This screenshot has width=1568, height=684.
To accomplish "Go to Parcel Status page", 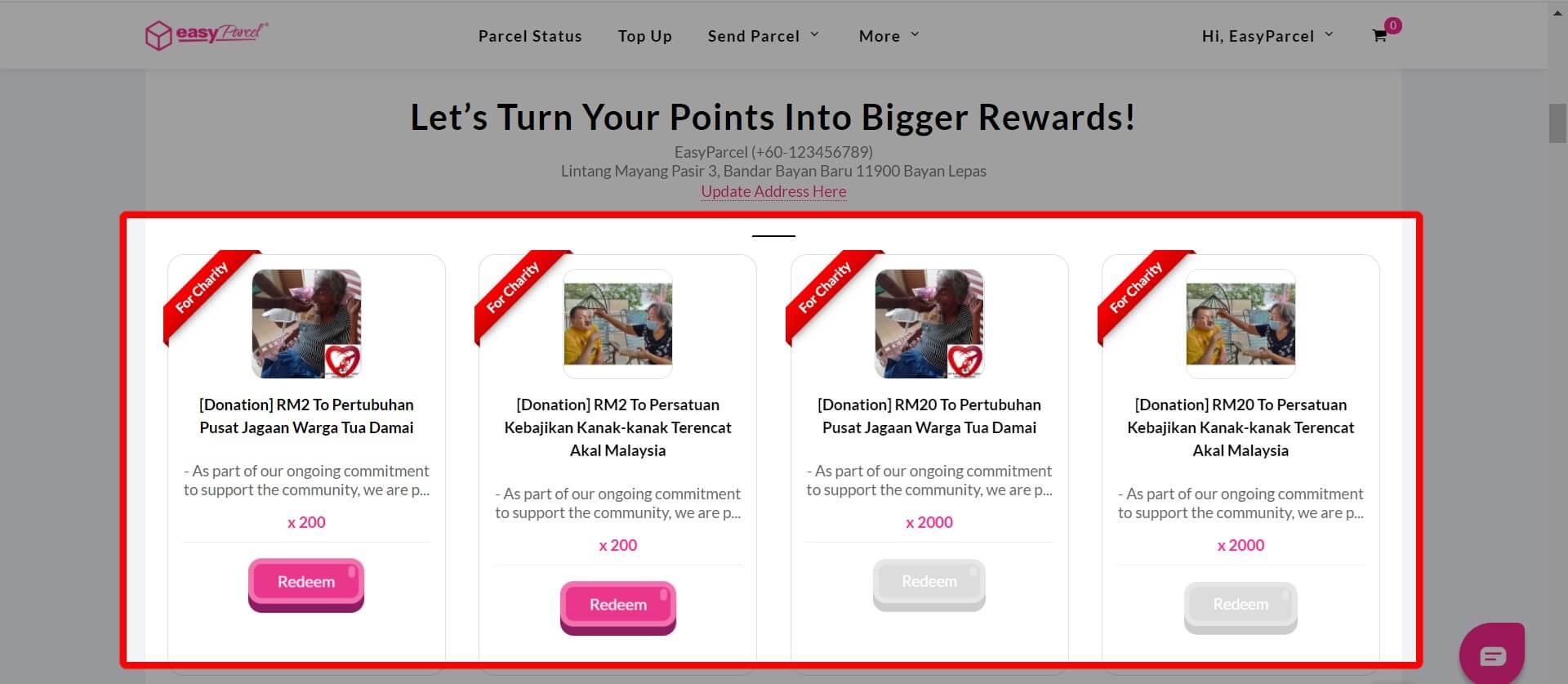I will pyautogui.click(x=530, y=36).
